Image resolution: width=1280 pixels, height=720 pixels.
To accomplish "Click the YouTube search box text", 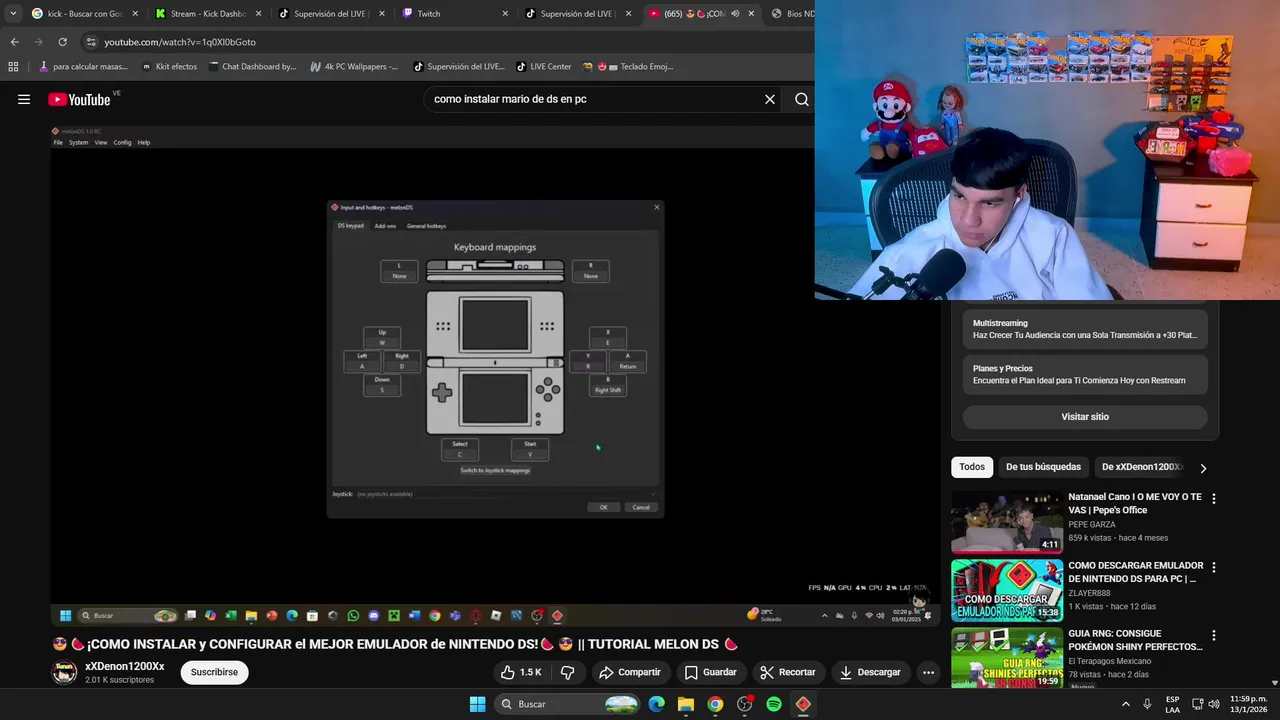I will [510, 99].
